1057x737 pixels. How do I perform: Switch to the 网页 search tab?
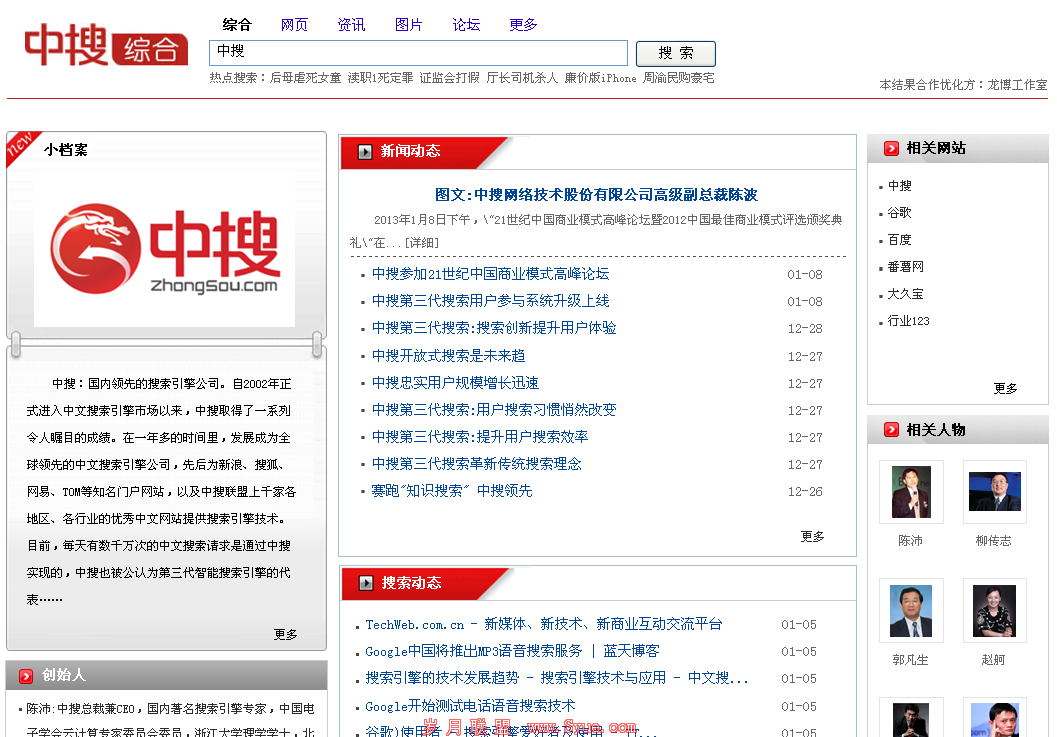[294, 25]
